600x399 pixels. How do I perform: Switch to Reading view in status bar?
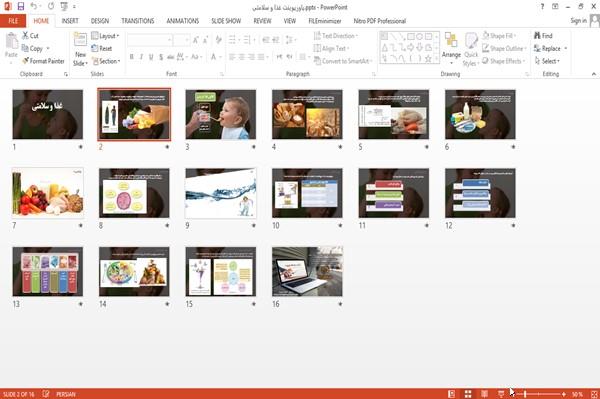pos(484,394)
